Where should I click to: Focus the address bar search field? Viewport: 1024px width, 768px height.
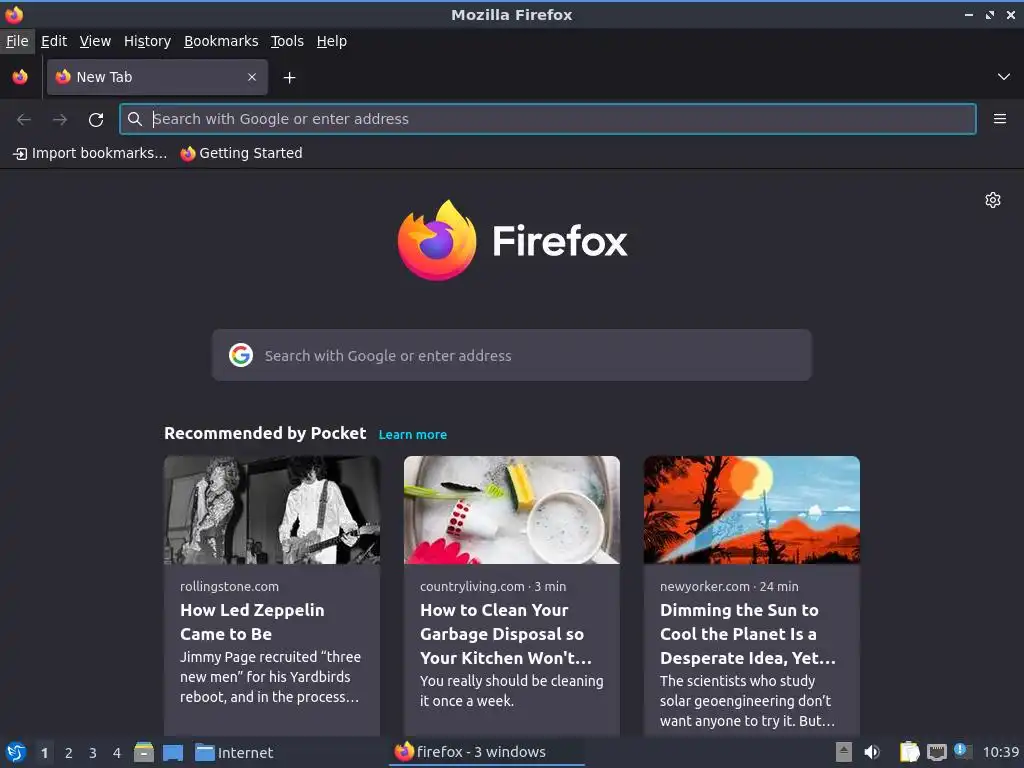point(548,119)
